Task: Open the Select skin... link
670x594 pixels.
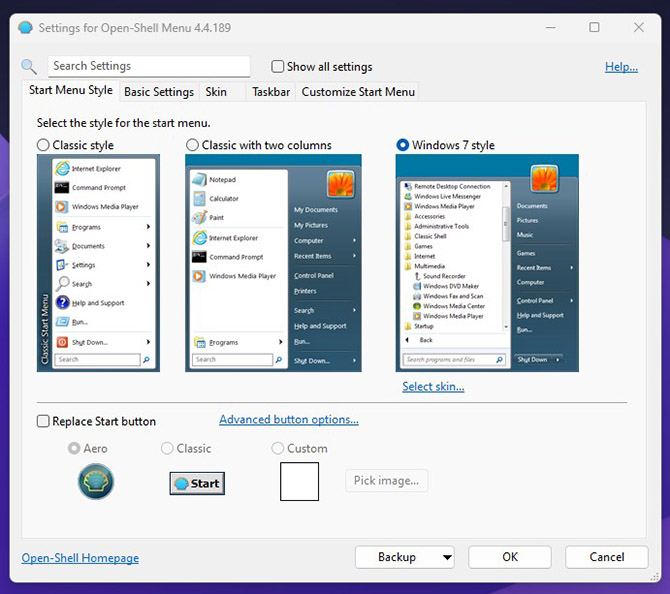Action: pyautogui.click(x=433, y=387)
